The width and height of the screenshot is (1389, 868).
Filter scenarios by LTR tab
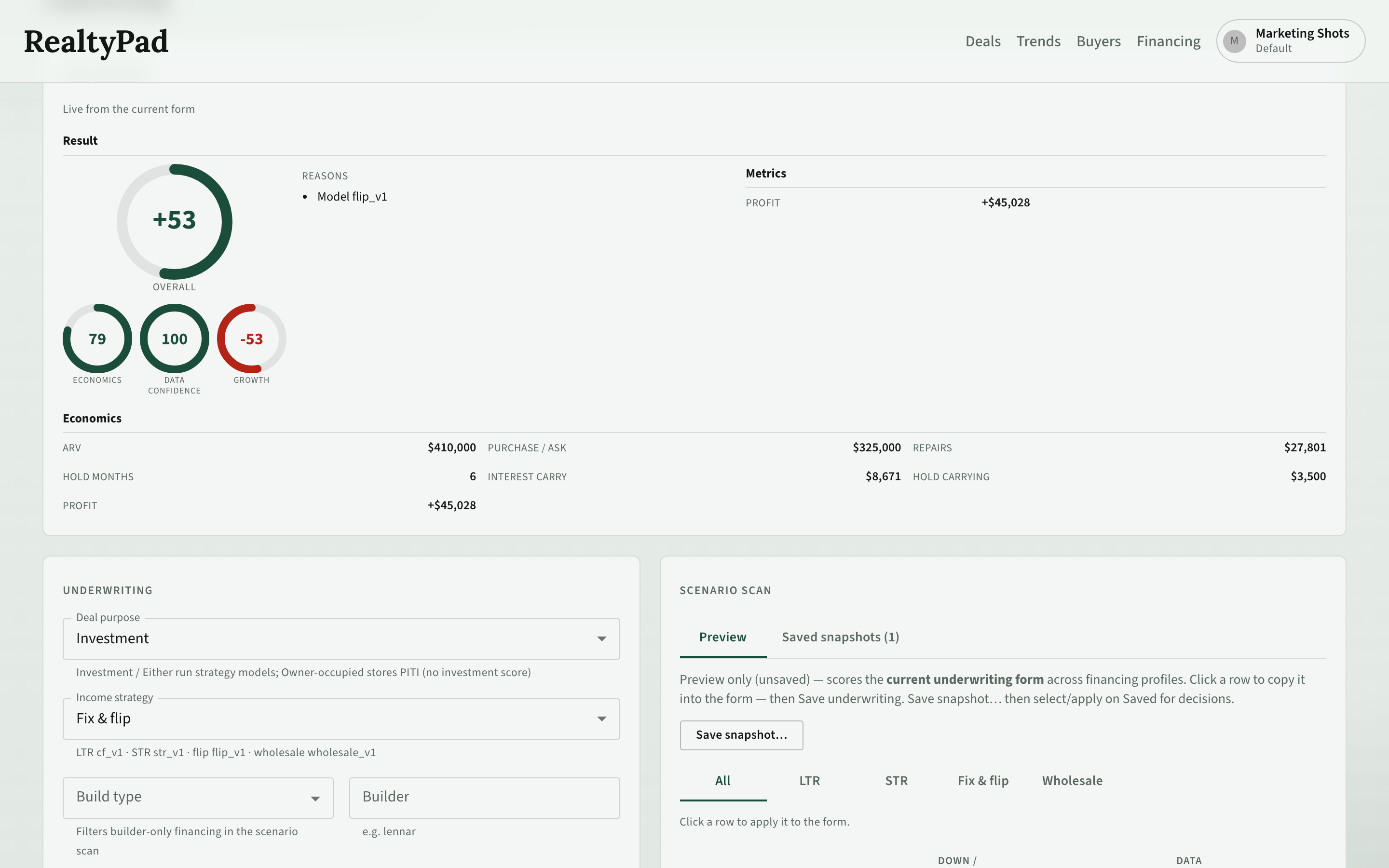tap(809, 781)
